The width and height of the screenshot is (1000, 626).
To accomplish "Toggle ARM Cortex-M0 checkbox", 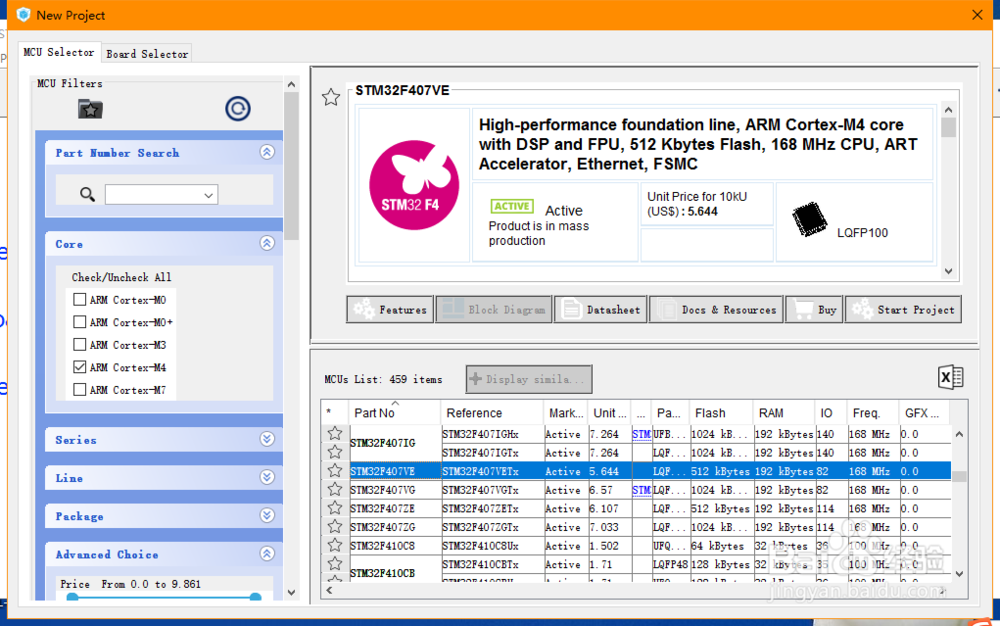I will (80, 300).
